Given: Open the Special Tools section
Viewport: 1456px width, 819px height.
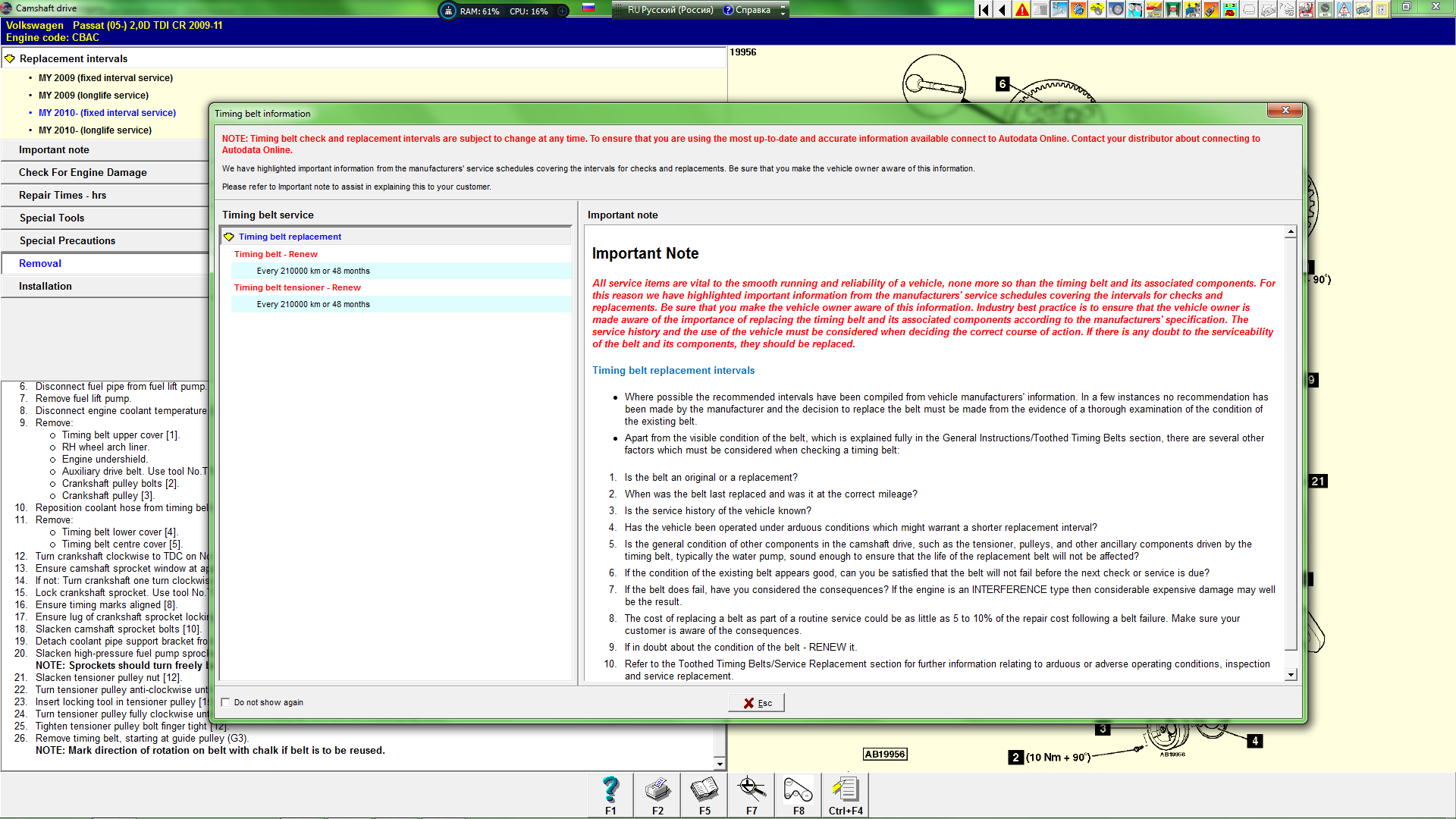Looking at the screenshot, I should (105, 218).
